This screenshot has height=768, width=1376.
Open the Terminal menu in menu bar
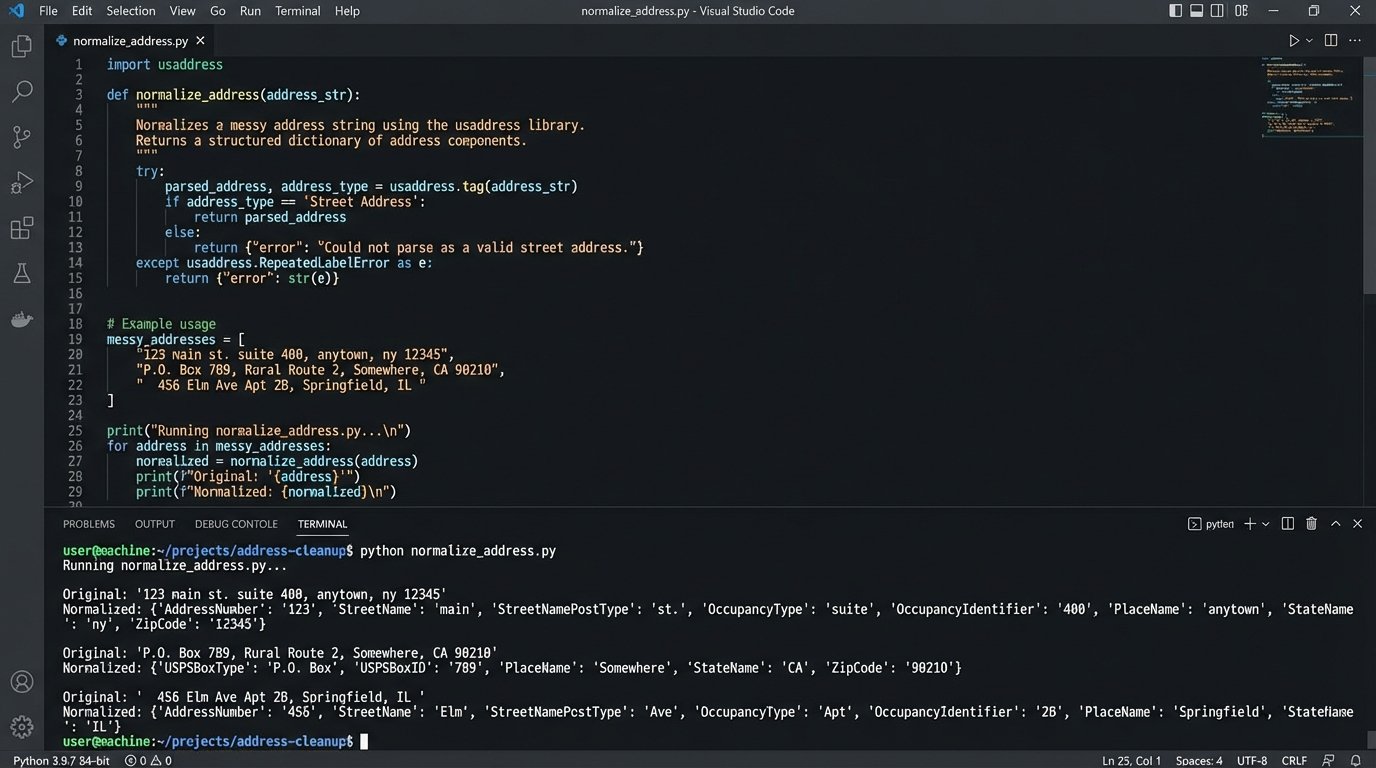[297, 11]
